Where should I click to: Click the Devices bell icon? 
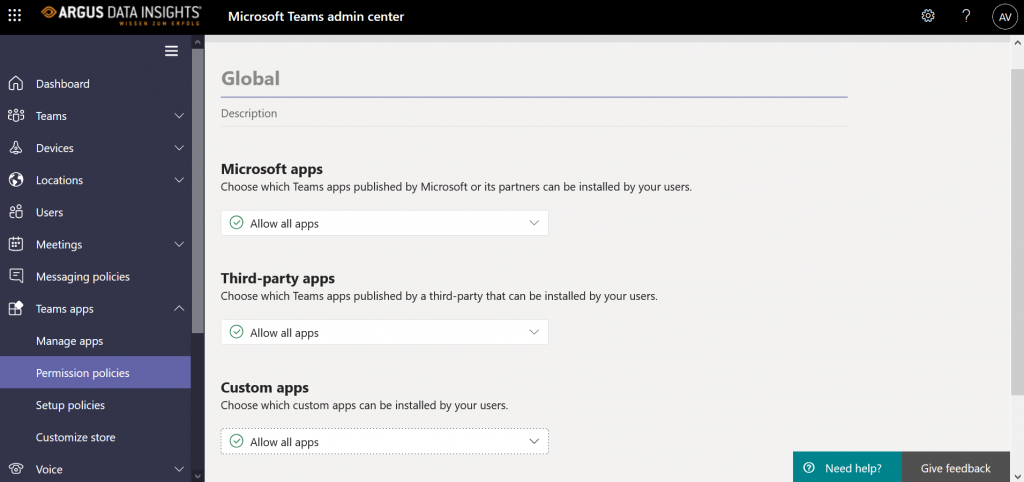coord(16,148)
